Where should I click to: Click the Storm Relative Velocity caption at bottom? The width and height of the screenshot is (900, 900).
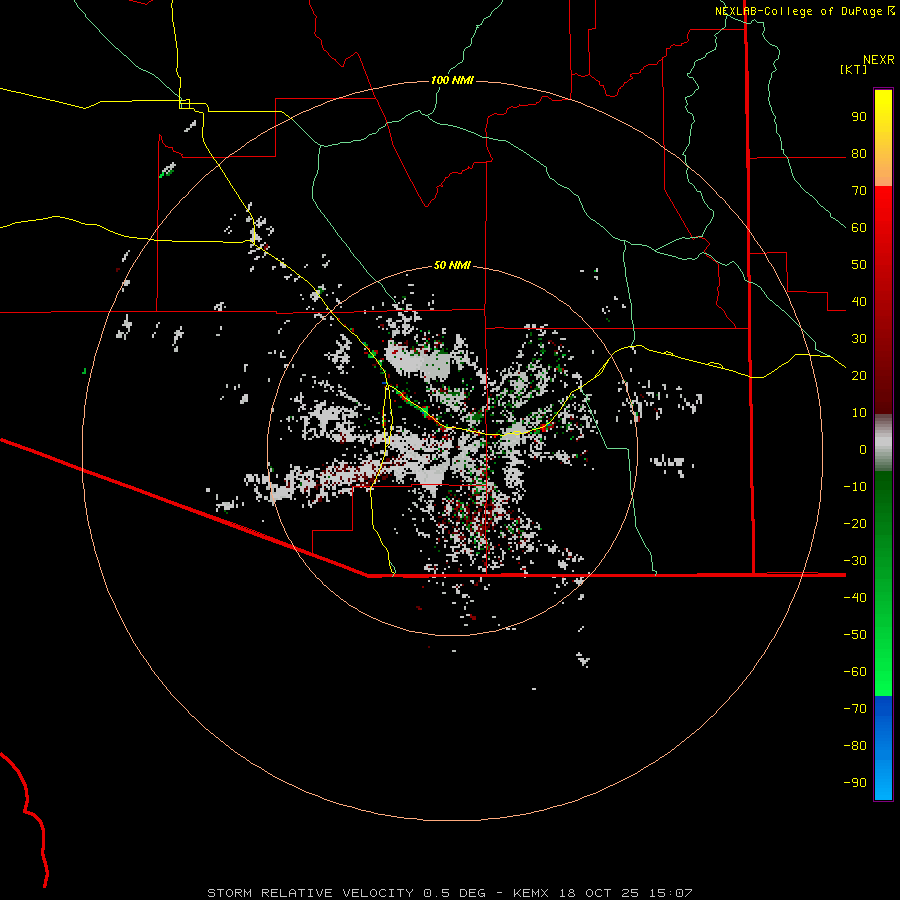pos(450,893)
